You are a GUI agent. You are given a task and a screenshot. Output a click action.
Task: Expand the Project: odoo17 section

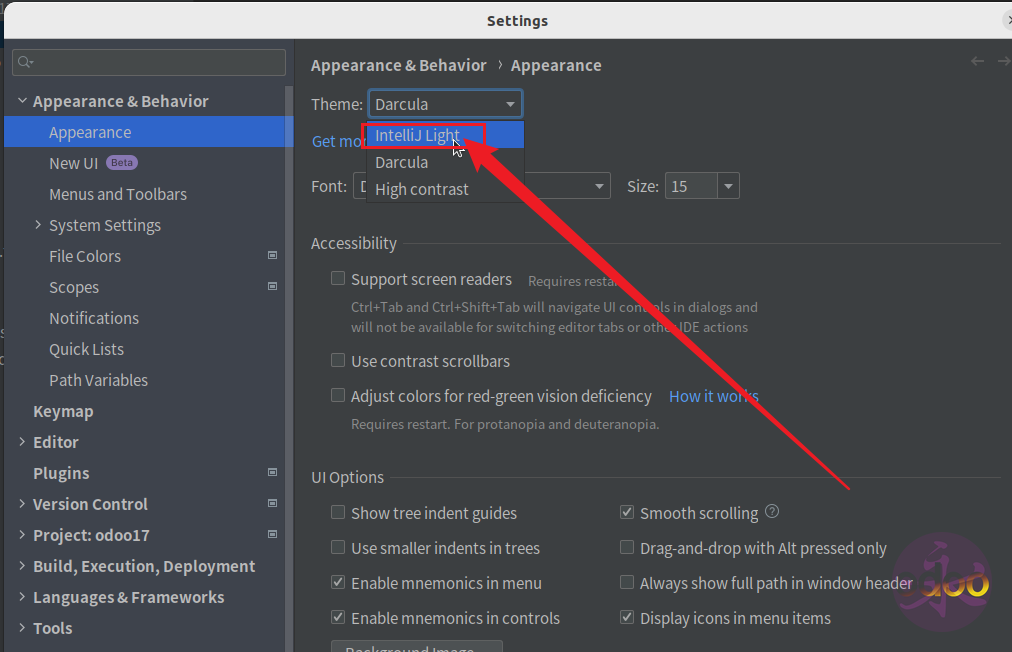[x=23, y=535]
